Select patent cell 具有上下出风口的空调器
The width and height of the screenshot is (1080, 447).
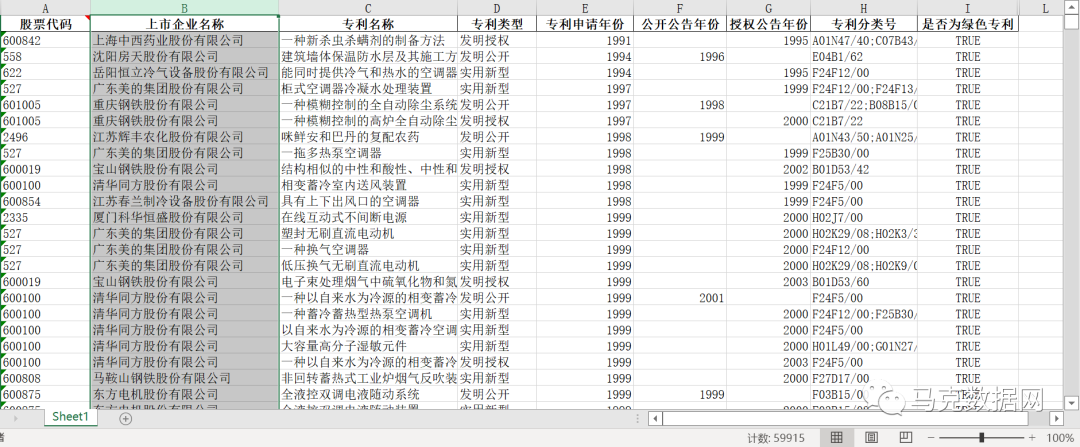click(x=368, y=201)
